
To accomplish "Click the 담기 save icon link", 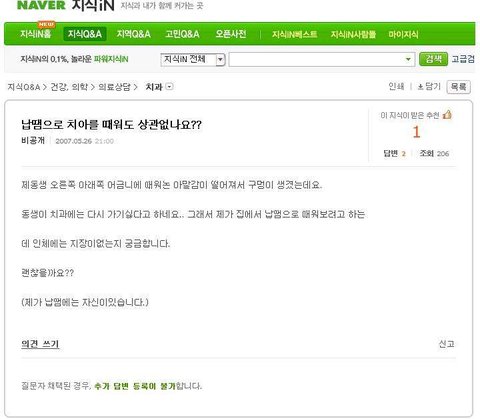I will point(429,87).
